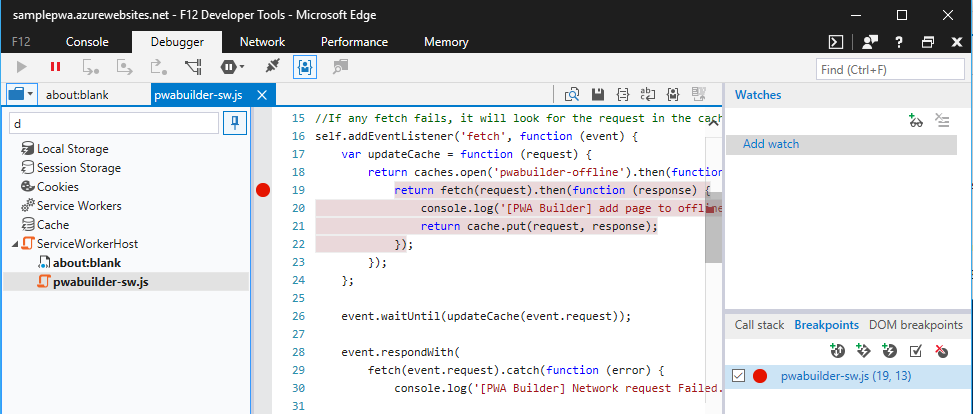The height and width of the screenshot is (414, 973).
Task: Click Add XHR breakpoint icon
Action: [x=837, y=351]
